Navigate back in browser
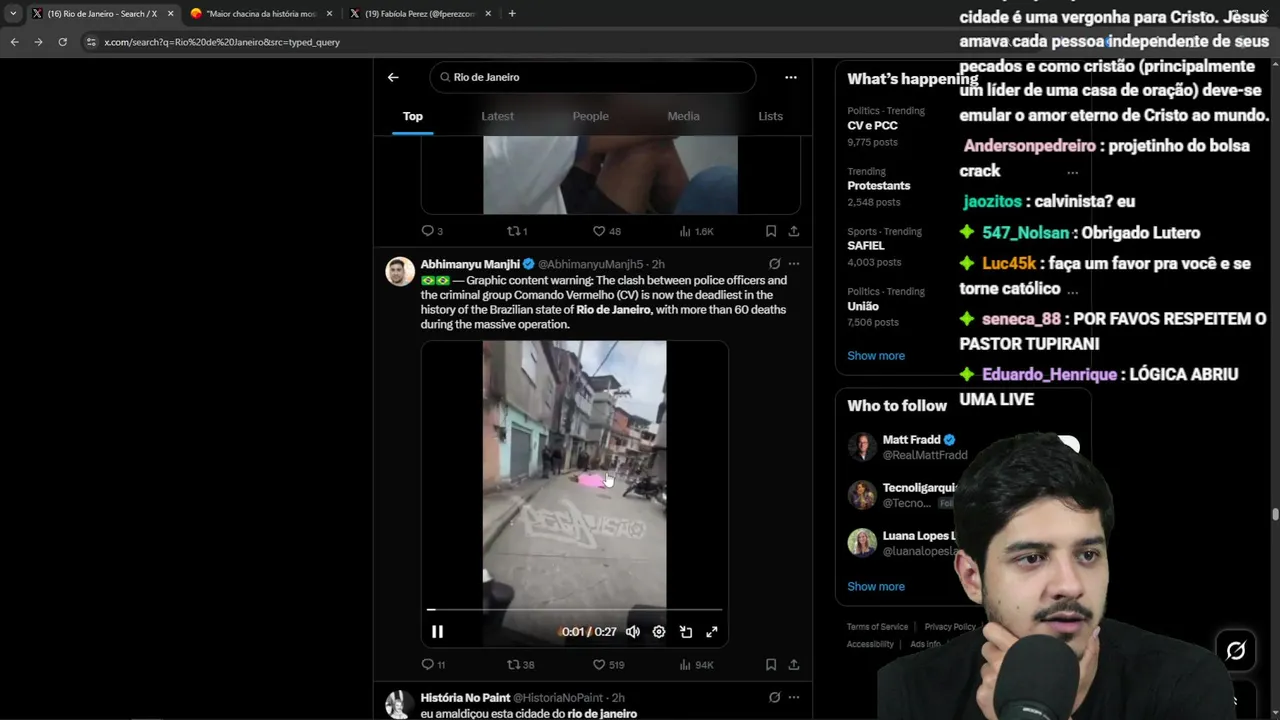 point(14,42)
